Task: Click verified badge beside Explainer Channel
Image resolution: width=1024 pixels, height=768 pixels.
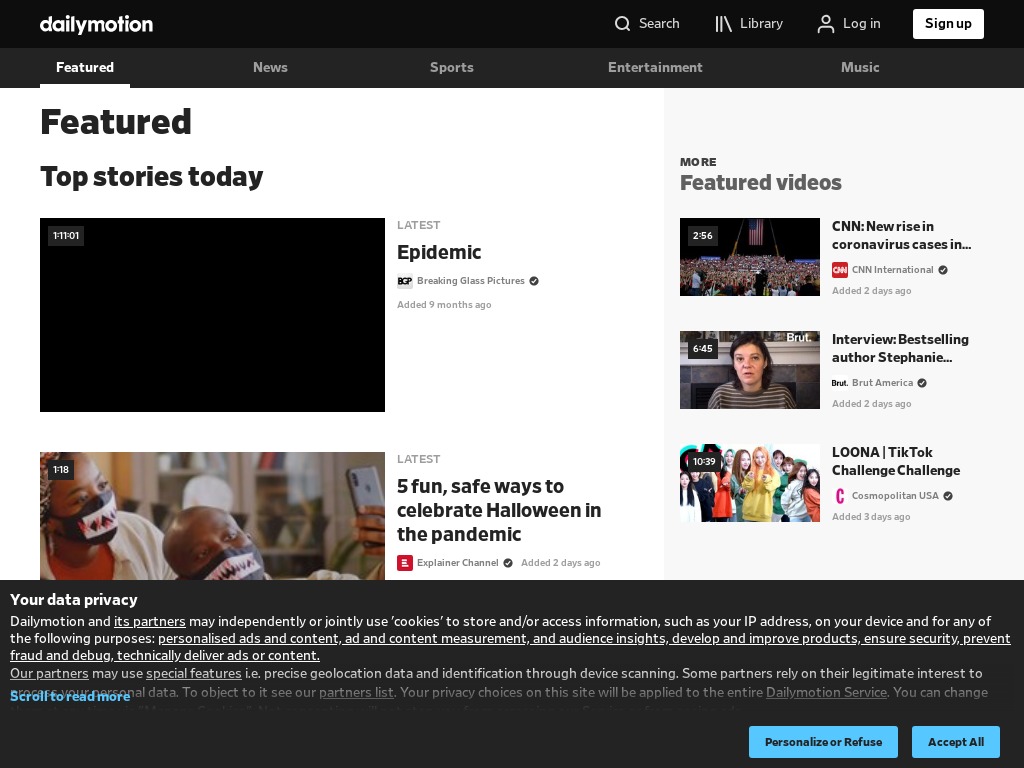Action: (x=508, y=563)
